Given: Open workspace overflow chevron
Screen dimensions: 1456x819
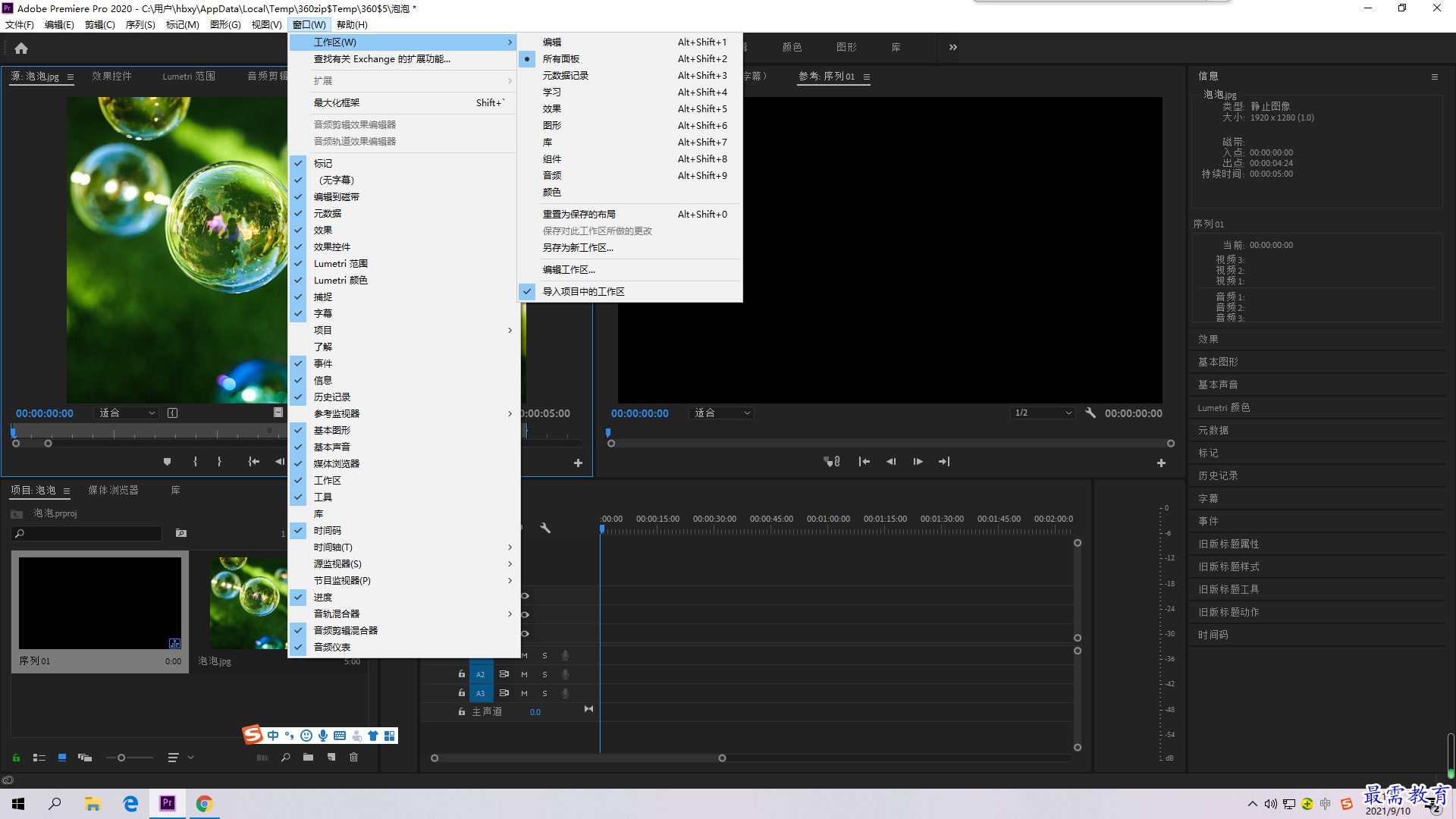Looking at the screenshot, I should point(952,48).
